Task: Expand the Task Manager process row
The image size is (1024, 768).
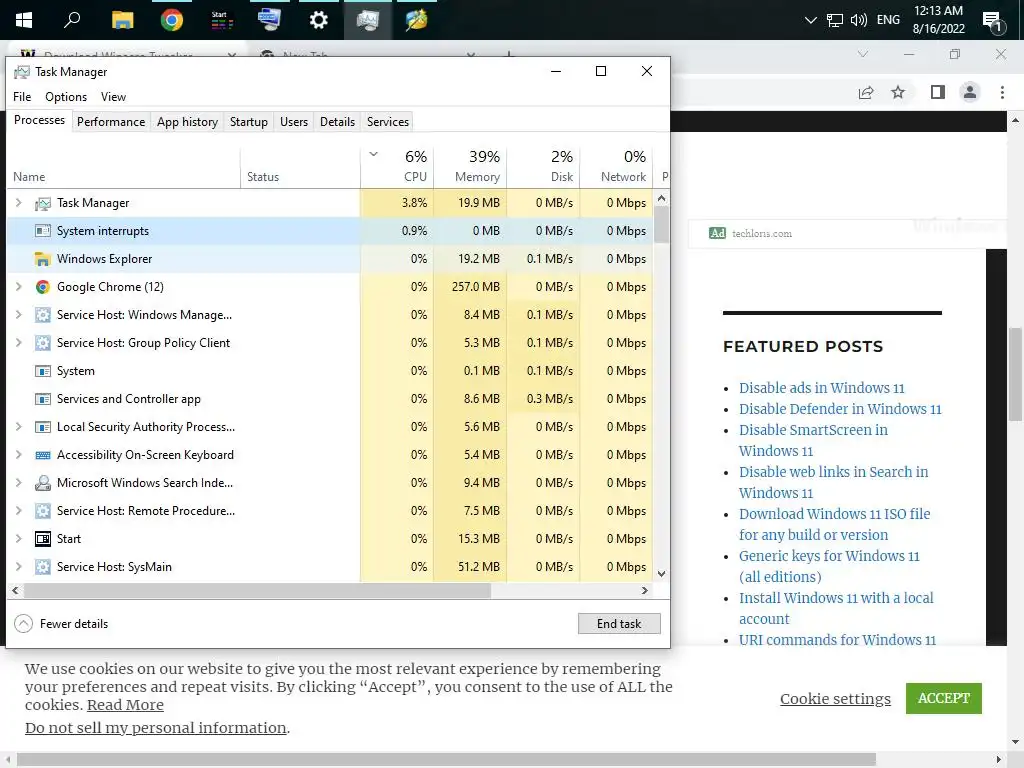Action: 18,203
